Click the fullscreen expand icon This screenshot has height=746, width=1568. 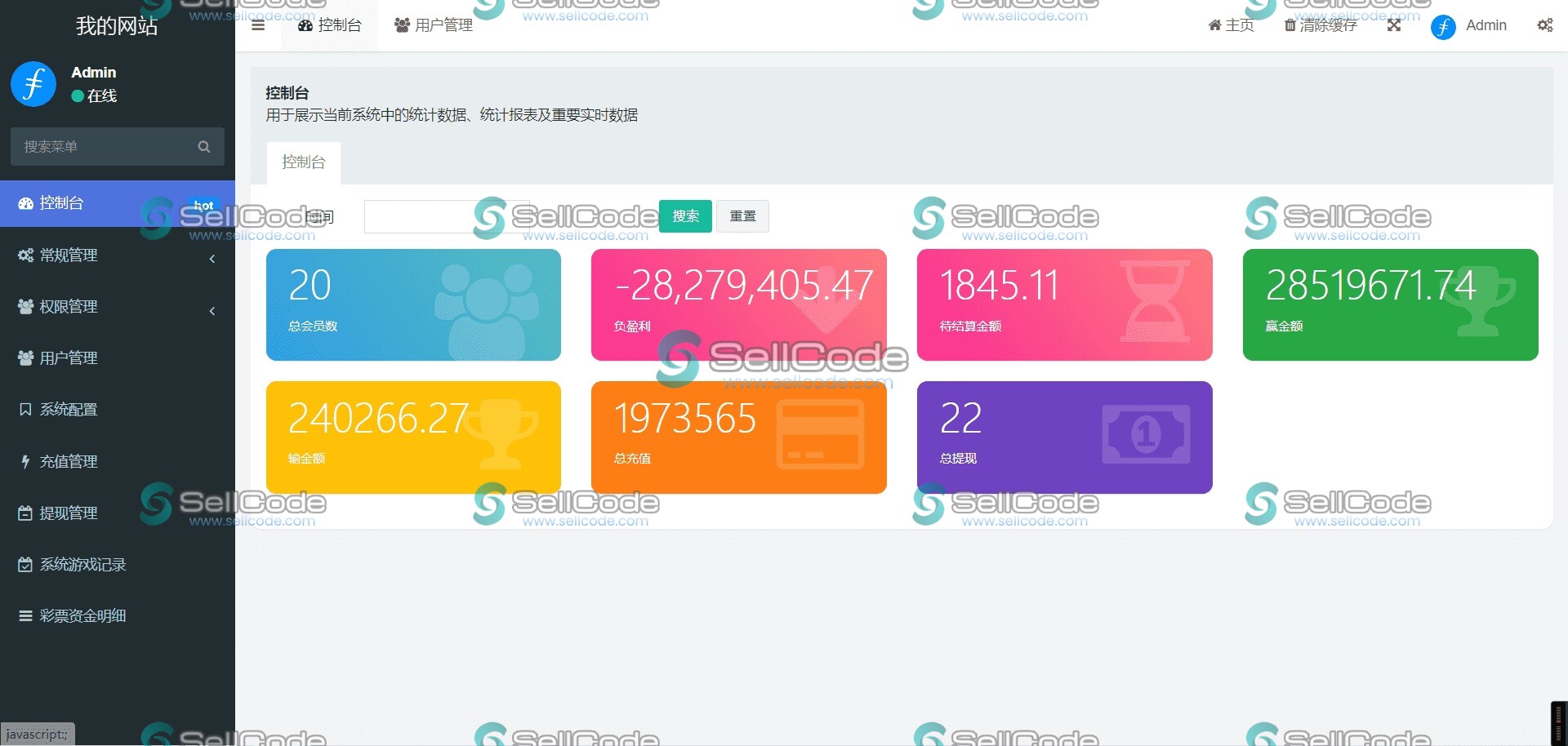[x=1394, y=25]
